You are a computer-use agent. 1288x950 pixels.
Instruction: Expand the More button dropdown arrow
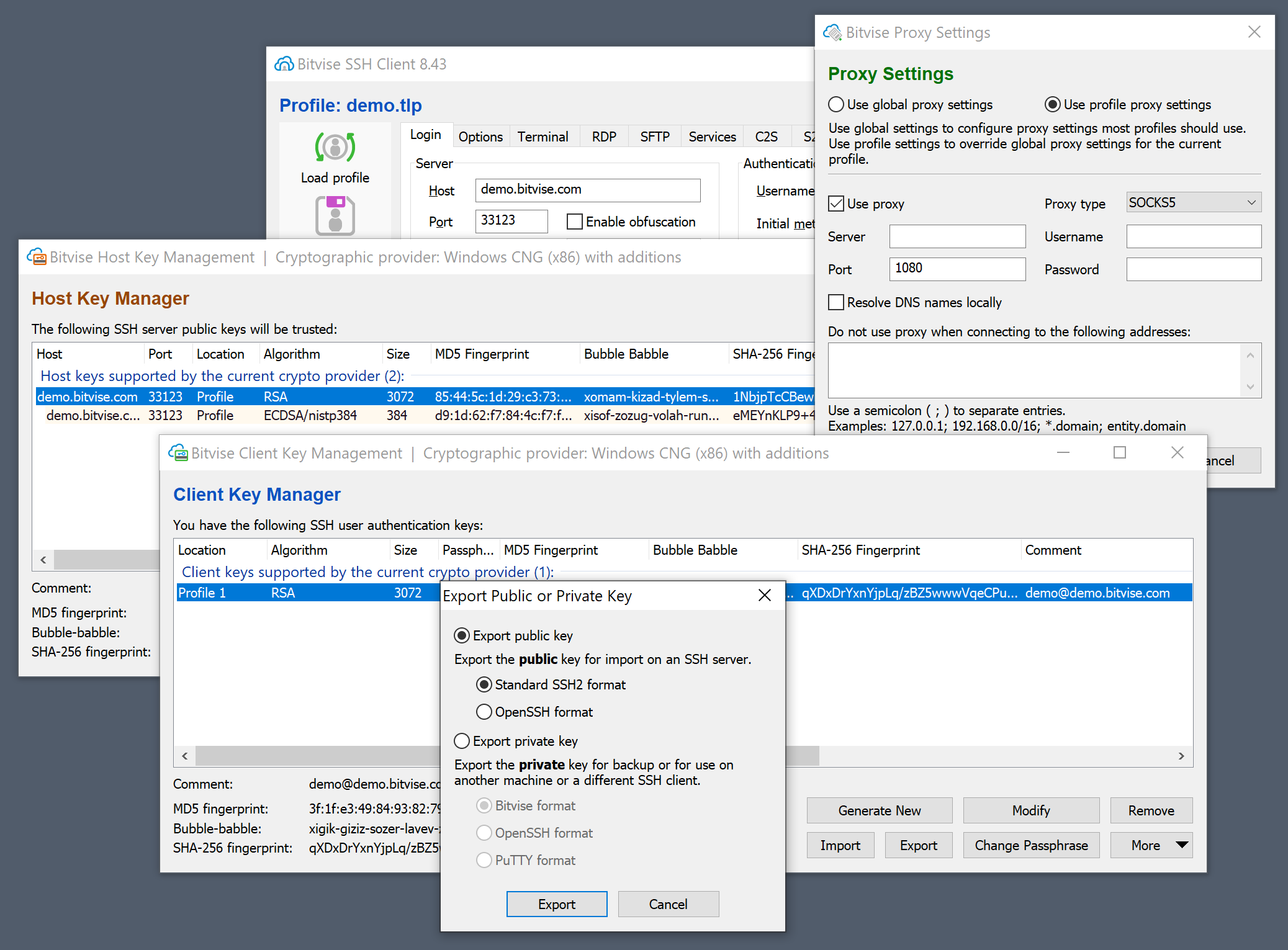1182,845
